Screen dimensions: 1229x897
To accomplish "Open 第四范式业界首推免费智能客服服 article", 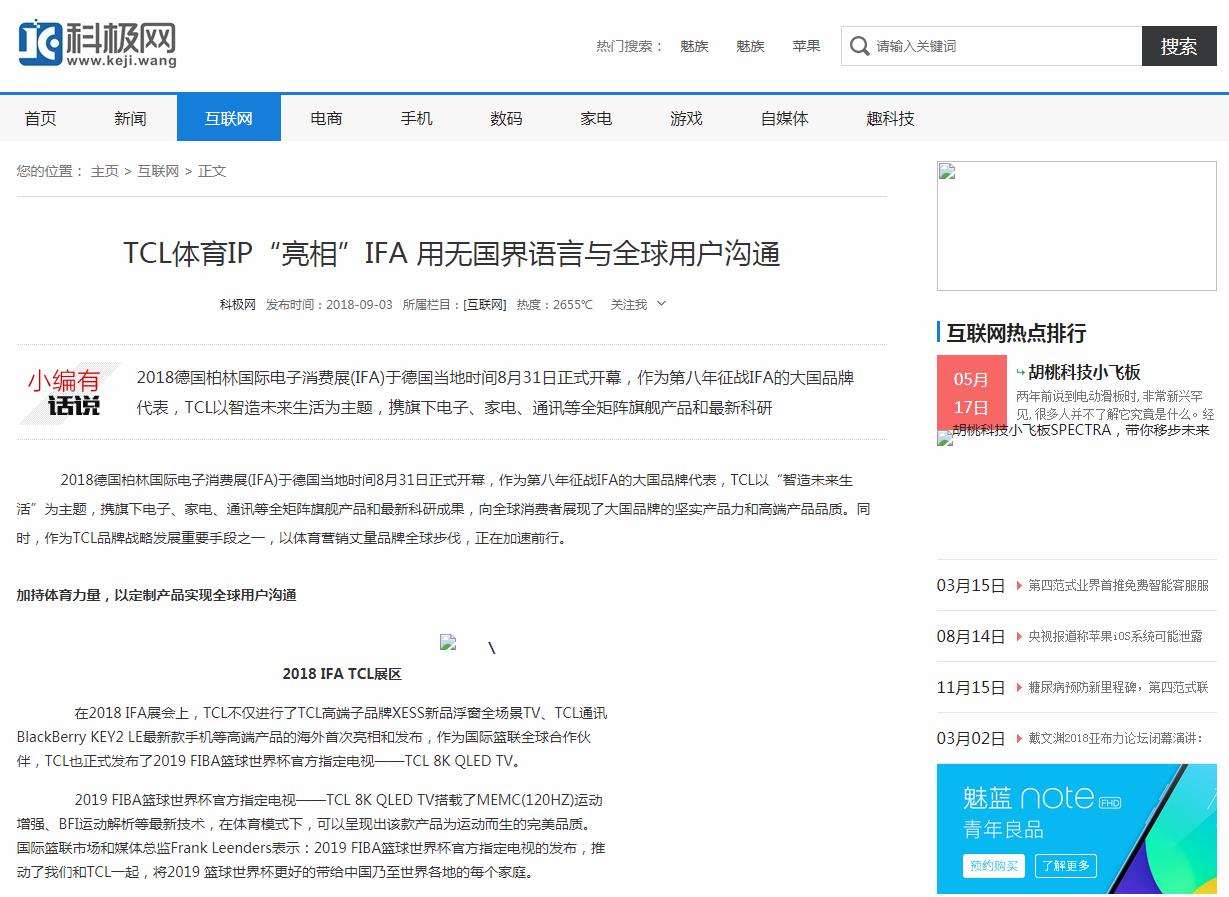I will coord(1118,585).
